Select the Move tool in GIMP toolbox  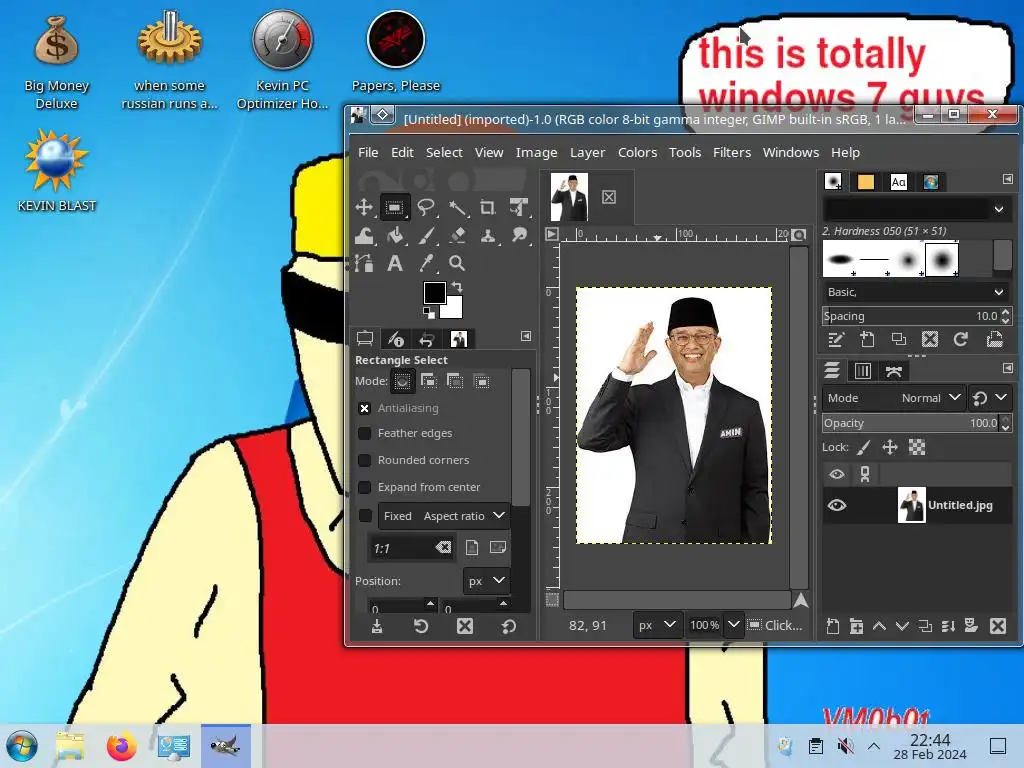(x=364, y=208)
